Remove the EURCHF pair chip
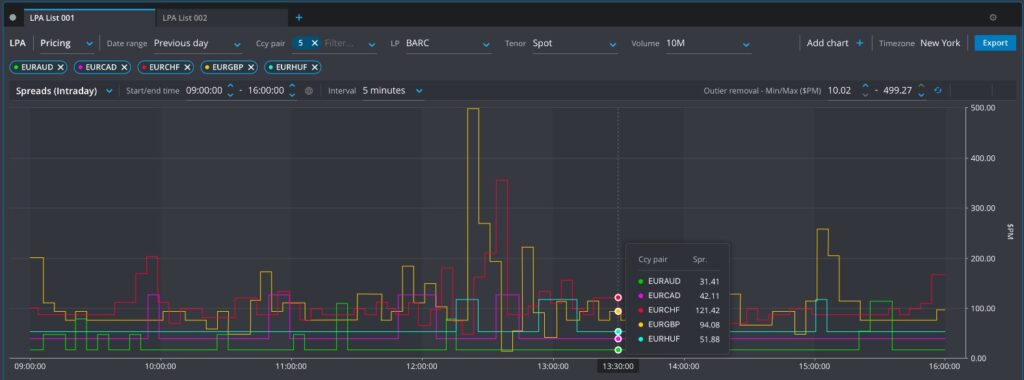Viewport: 1024px width, 380px height. pyautogui.click(x=187, y=67)
